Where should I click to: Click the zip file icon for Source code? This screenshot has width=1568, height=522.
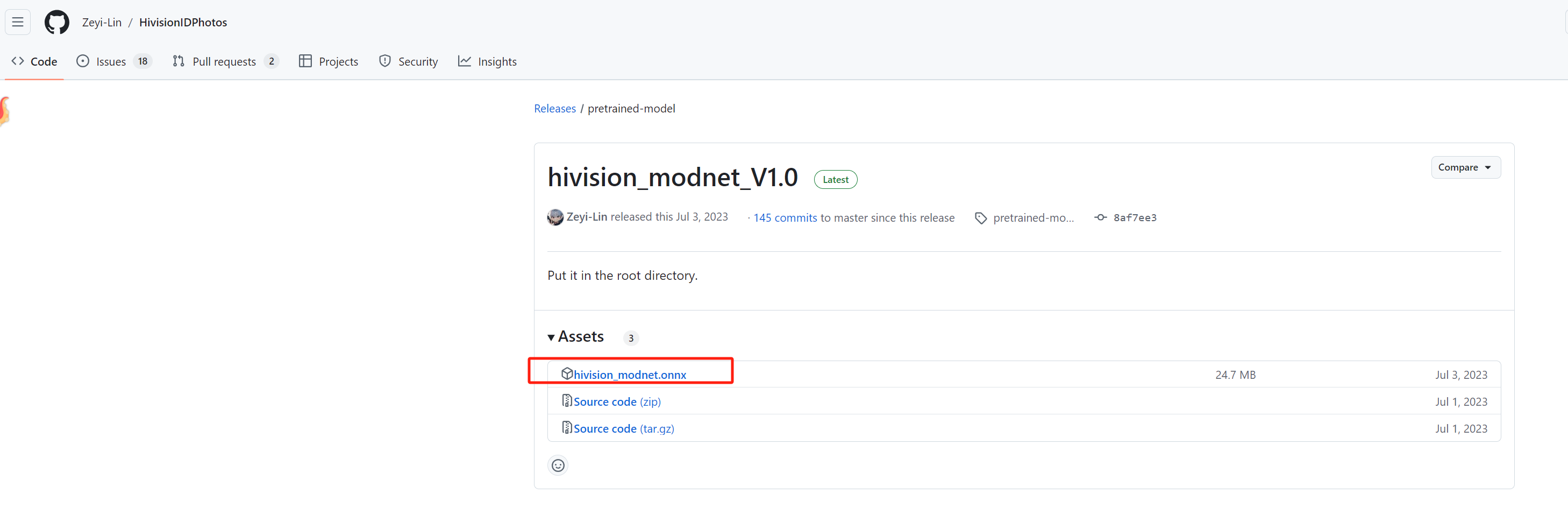(x=566, y=401)
